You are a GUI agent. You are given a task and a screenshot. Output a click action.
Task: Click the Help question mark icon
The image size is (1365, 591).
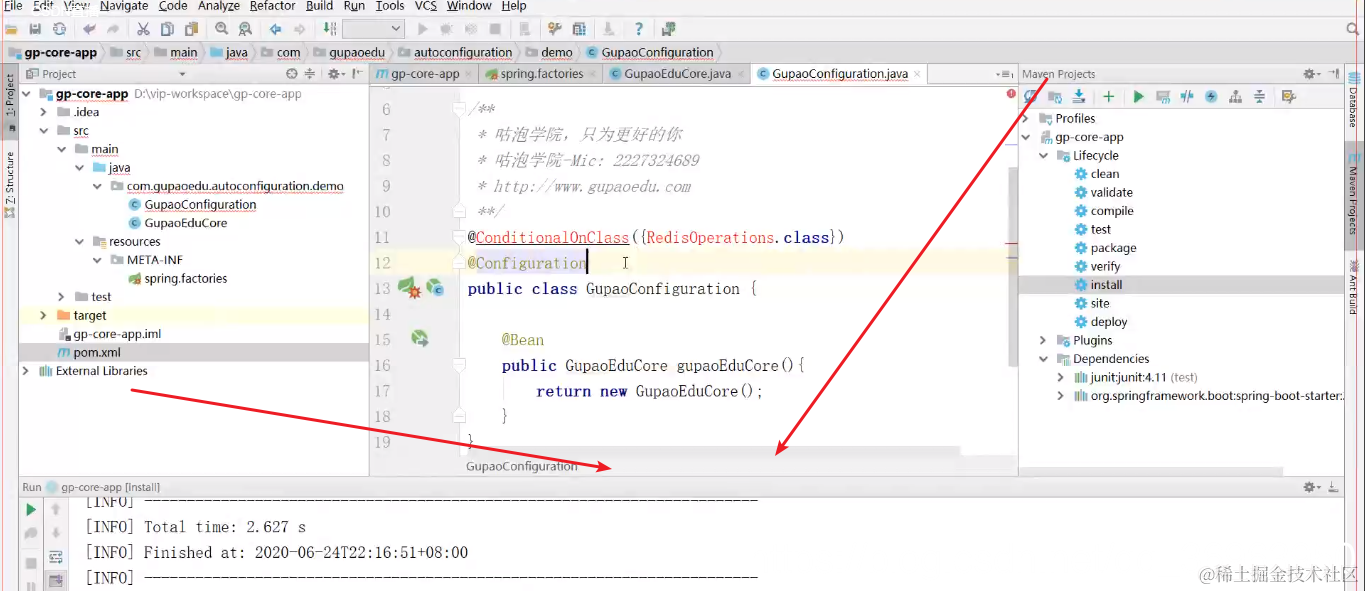pos(639,29)
